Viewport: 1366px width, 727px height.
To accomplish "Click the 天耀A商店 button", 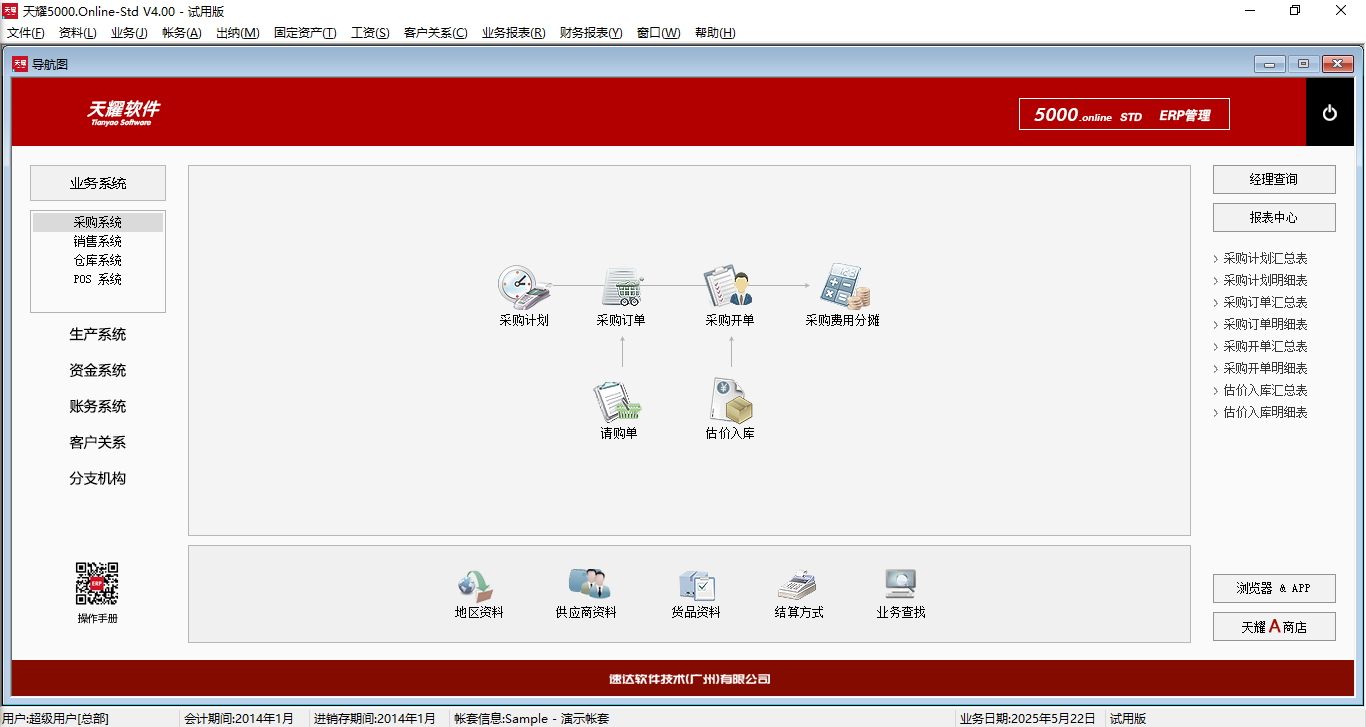I will [x=1274, y=627].
